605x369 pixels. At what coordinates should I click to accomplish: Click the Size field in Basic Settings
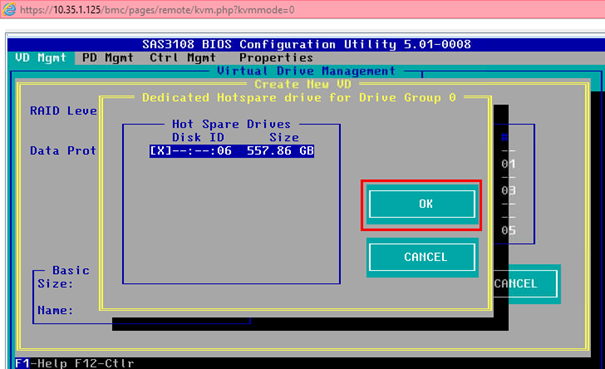[55, 284]
